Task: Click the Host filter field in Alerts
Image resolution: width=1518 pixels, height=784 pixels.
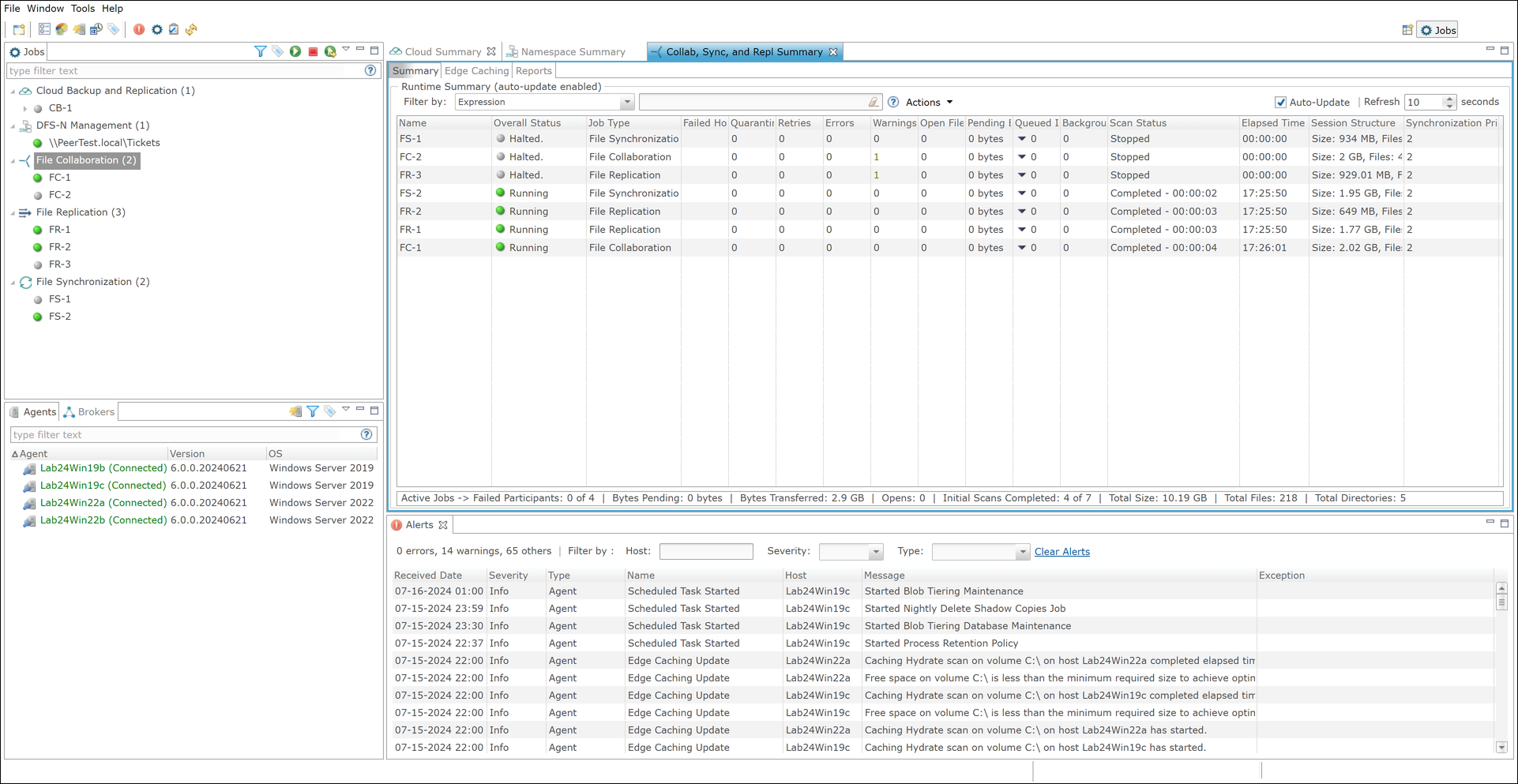Action: 706,551
